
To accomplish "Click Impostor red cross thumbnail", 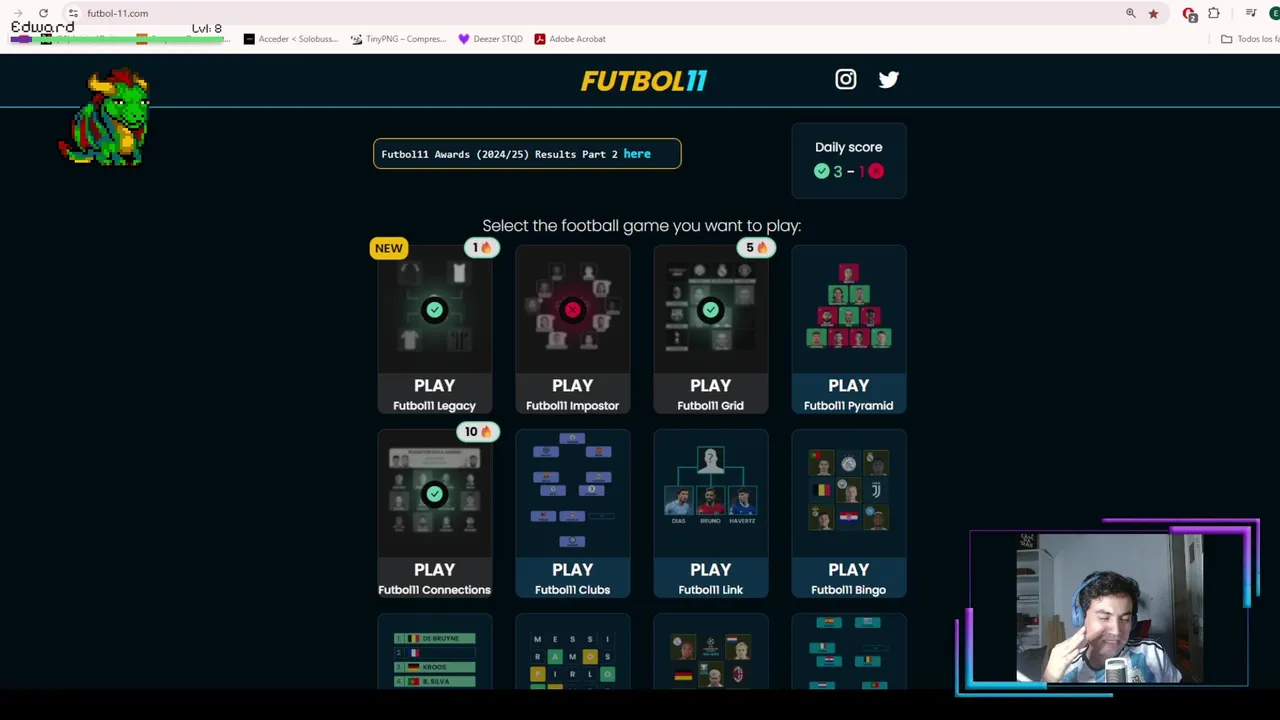I will coord(572,310).
